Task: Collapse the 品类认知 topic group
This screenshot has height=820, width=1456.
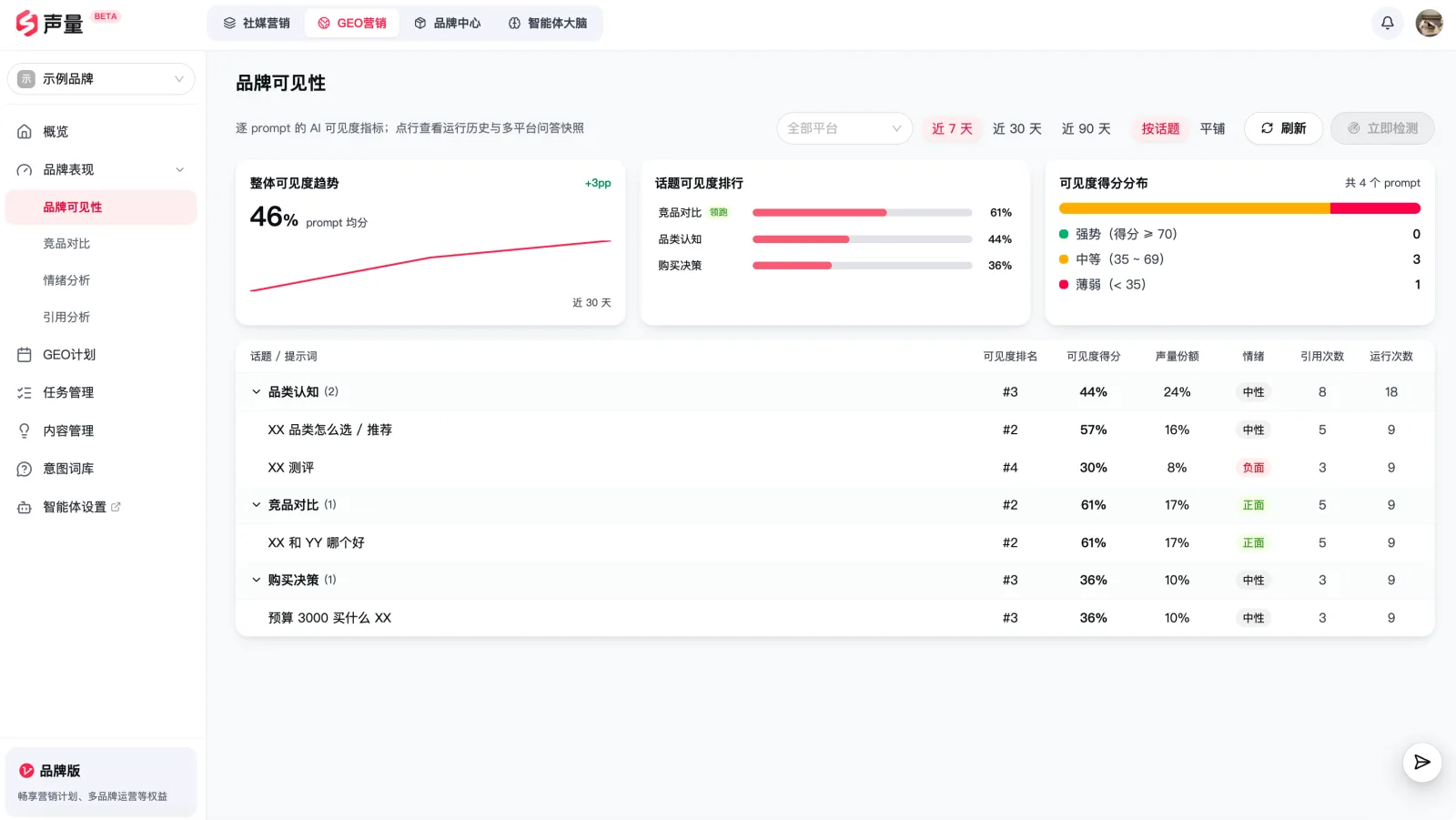Action: click(x=257, y=392)
